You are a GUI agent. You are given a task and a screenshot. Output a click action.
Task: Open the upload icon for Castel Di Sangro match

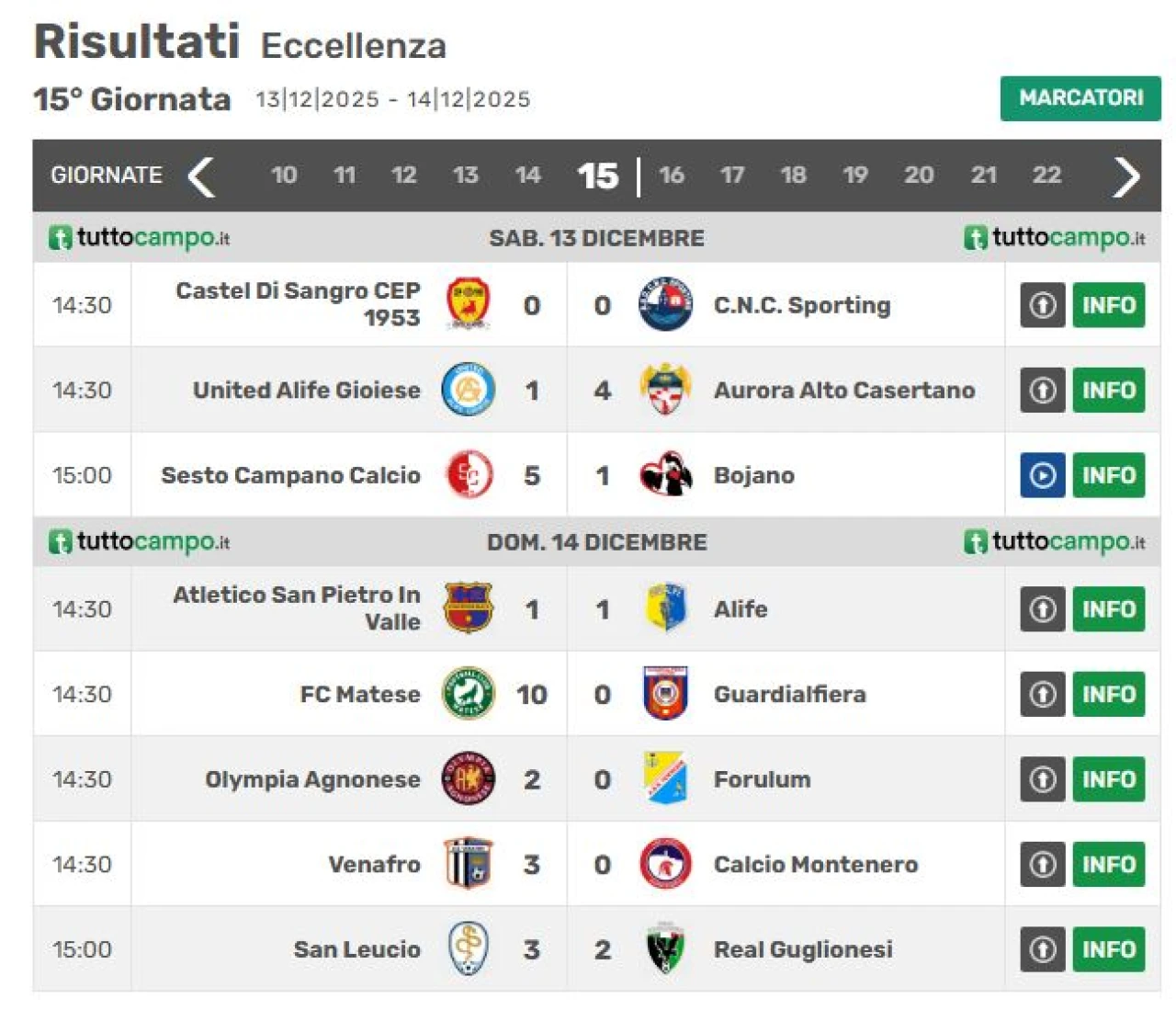coord(1042,305)
